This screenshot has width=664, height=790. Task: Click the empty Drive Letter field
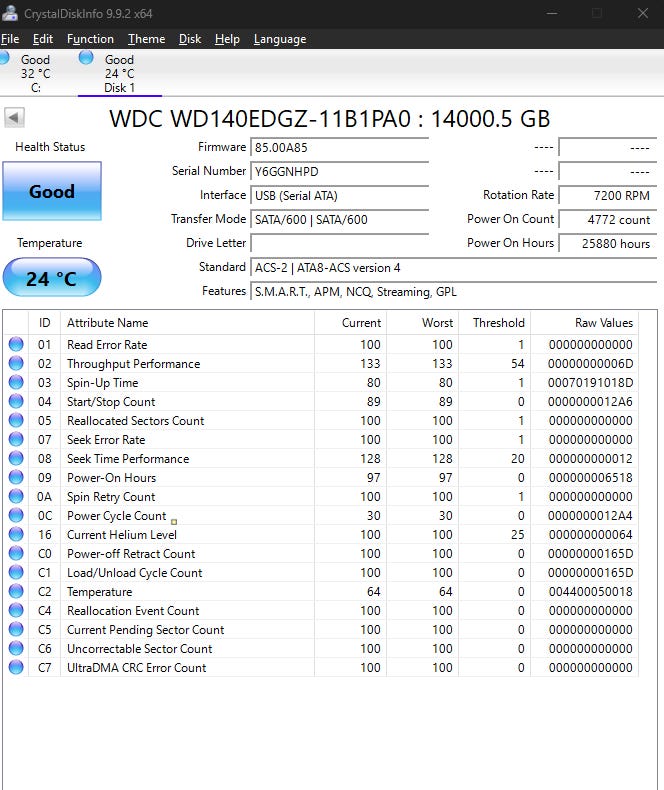pos(340,243)
